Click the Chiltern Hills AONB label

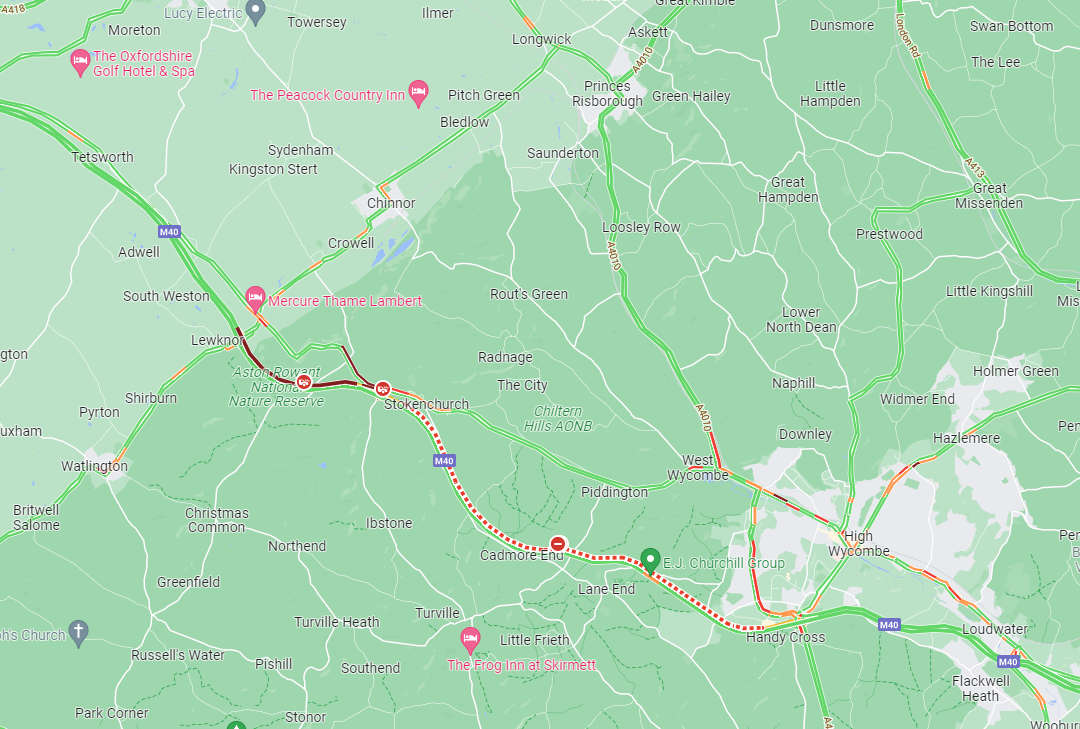point(557,418)
